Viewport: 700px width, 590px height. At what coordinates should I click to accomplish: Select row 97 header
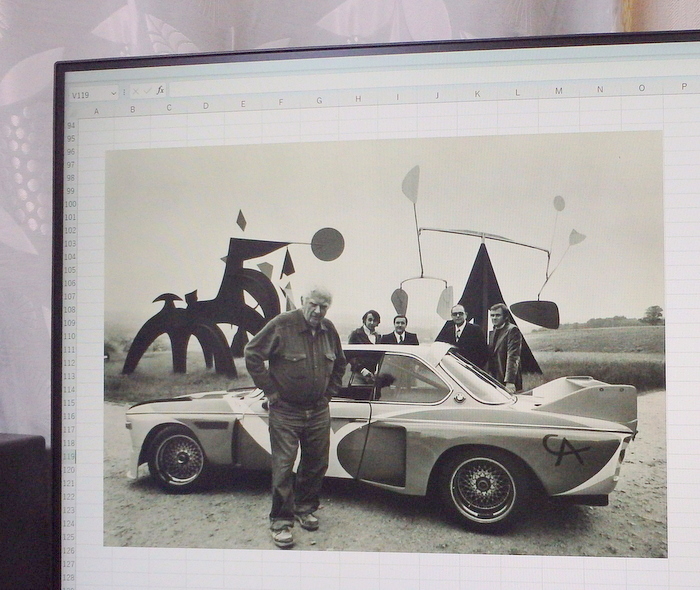click(x=71, y=165)
